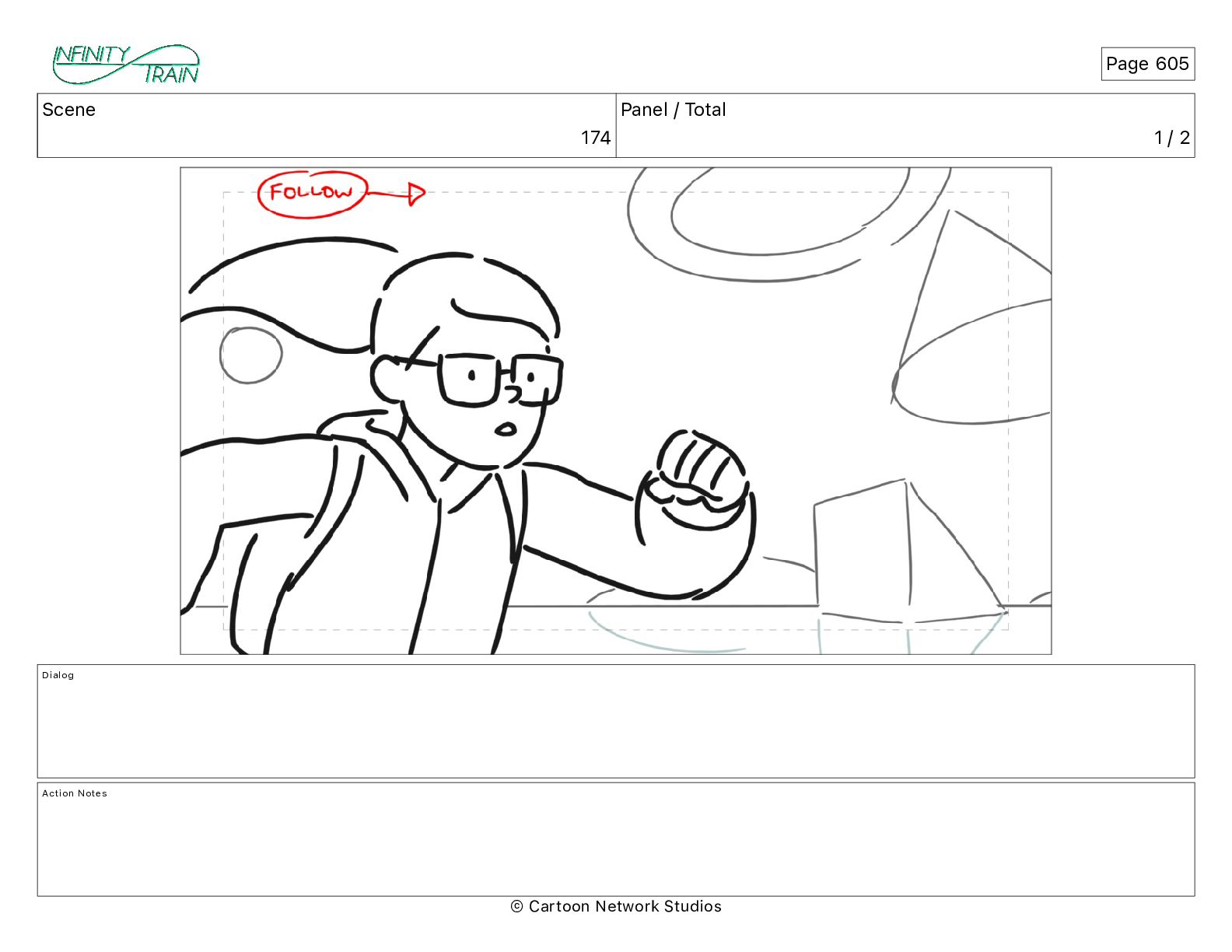The height and width of the screenshot is (952, 1232).
Task: Click the Action Notes label text
Action: [75, 793]
